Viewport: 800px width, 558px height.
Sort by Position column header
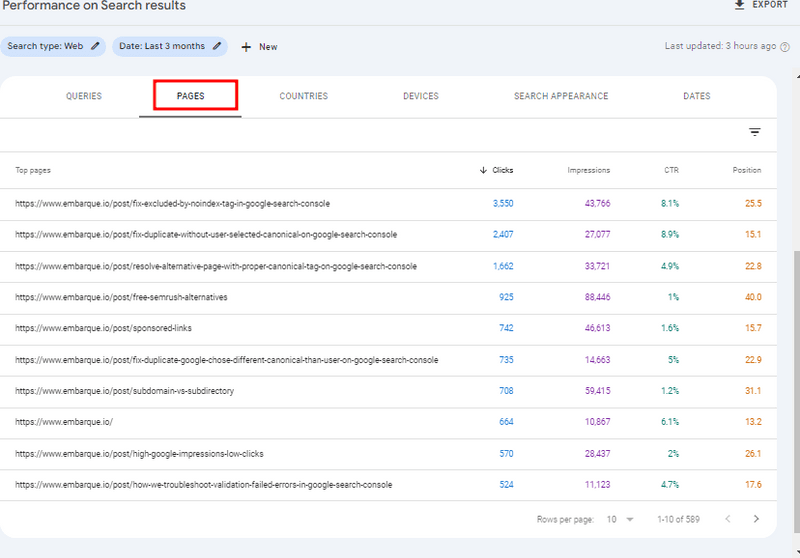click(746, 170)
